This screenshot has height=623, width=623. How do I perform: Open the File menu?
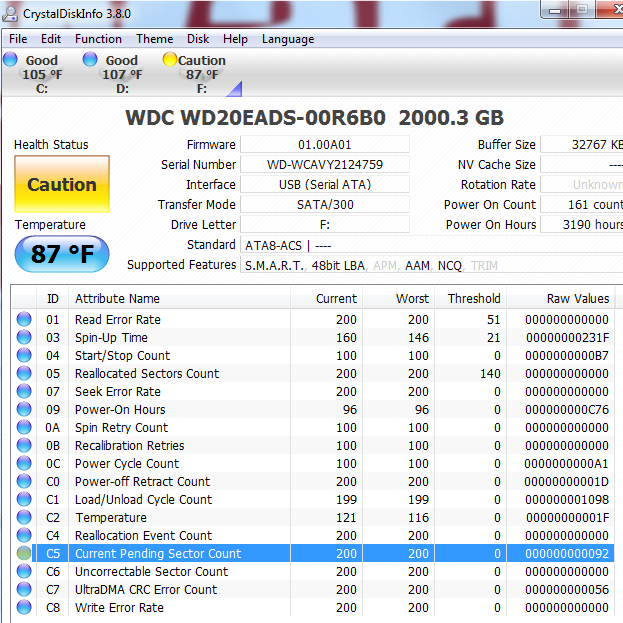pyautogui.click(x=18, y=39)
